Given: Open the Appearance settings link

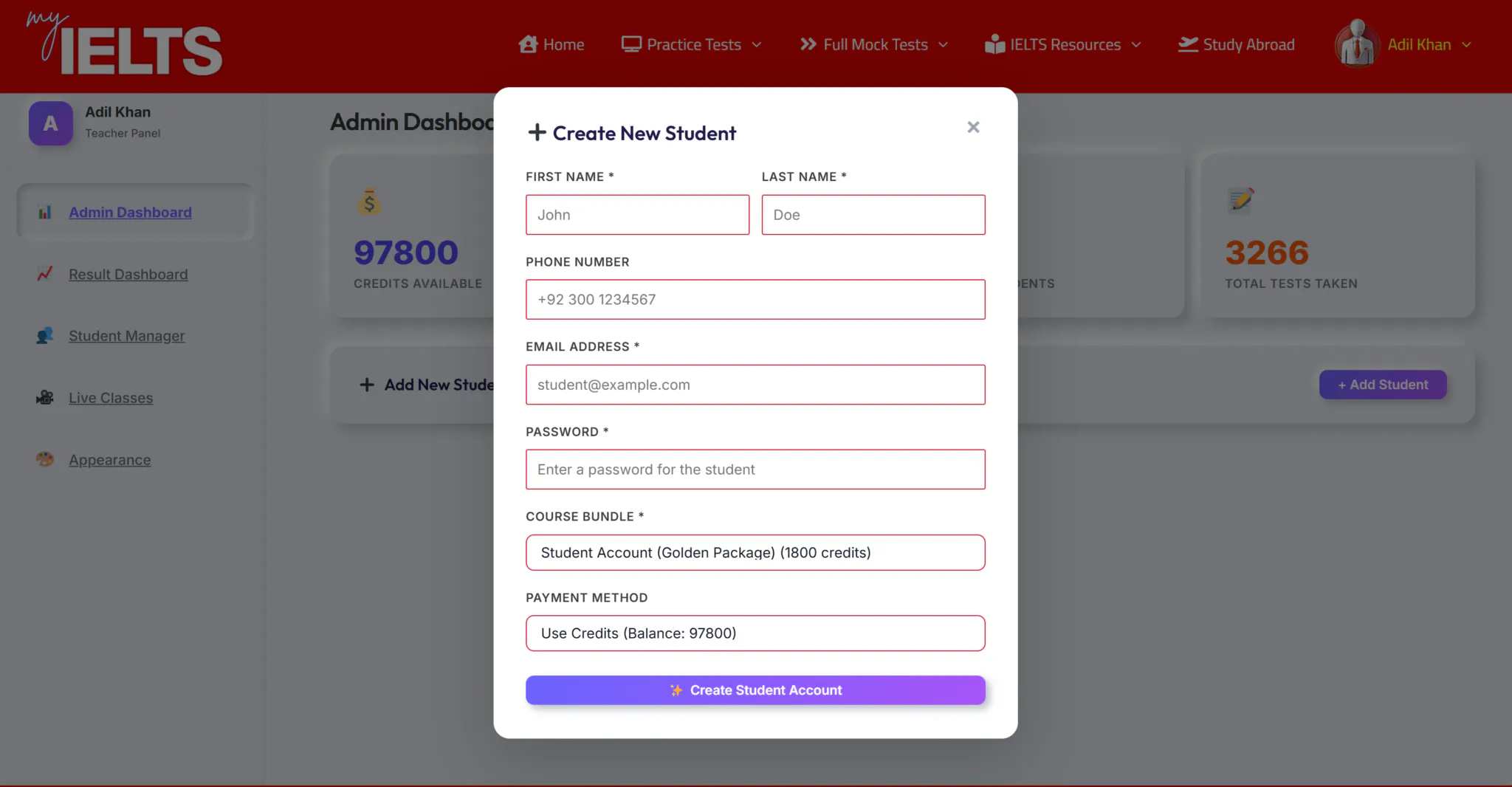Looking at the screenshot, I should click(x=110, y=459).
